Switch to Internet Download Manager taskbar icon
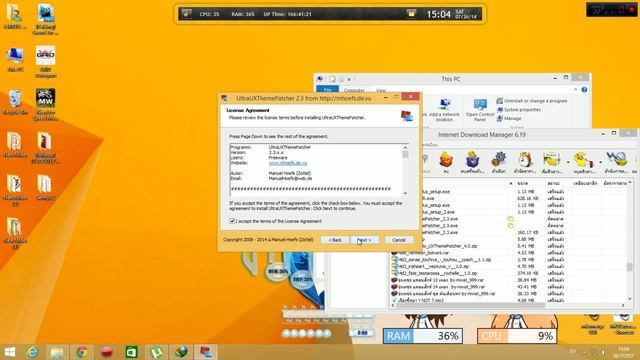 tap(181, 352)
